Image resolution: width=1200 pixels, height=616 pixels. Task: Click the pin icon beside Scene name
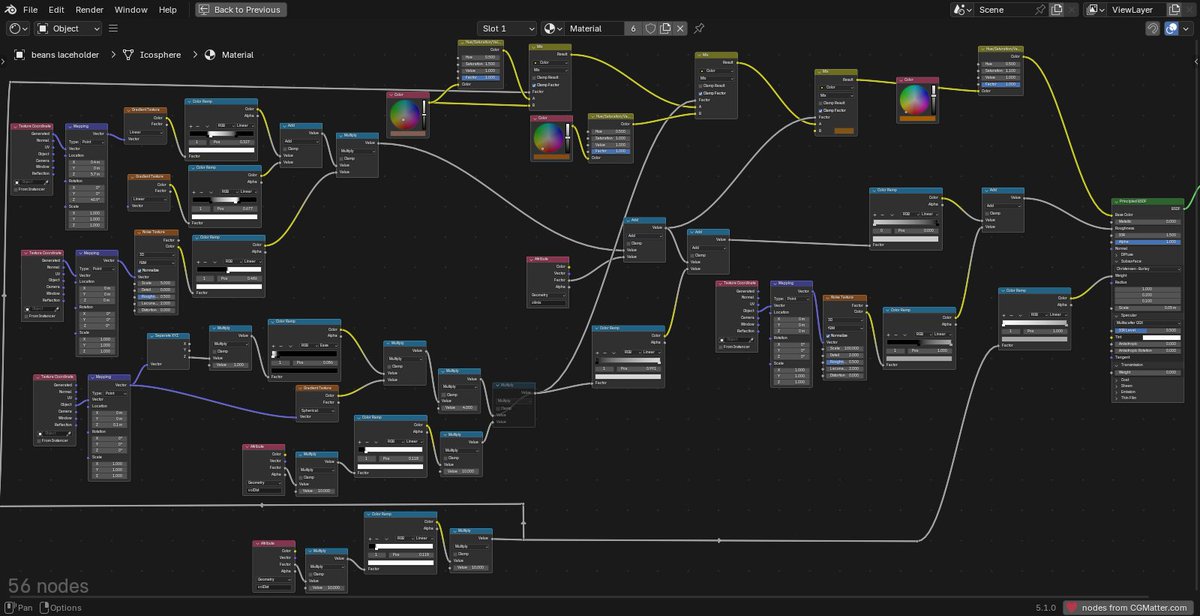pyautogui.click(x=1041, y=9)
